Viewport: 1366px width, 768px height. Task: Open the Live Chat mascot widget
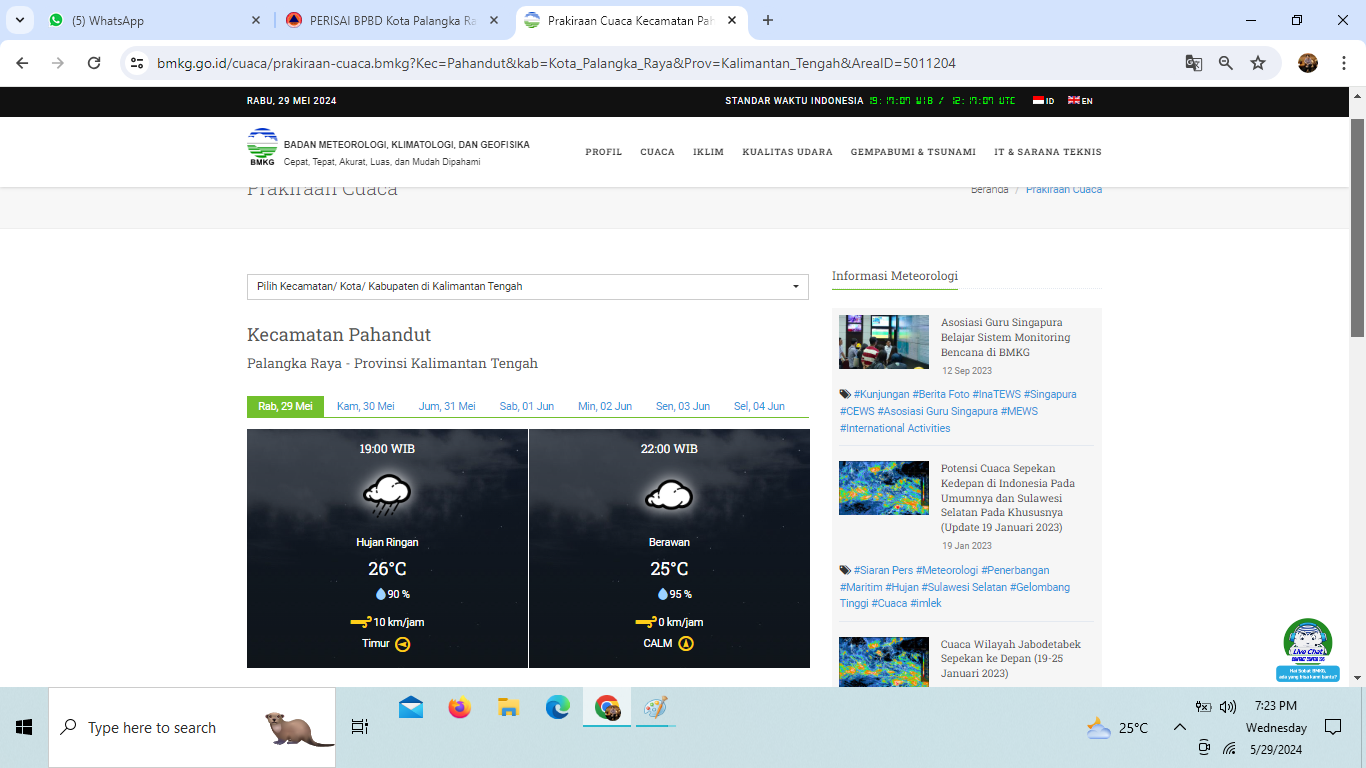(1308, 650)
